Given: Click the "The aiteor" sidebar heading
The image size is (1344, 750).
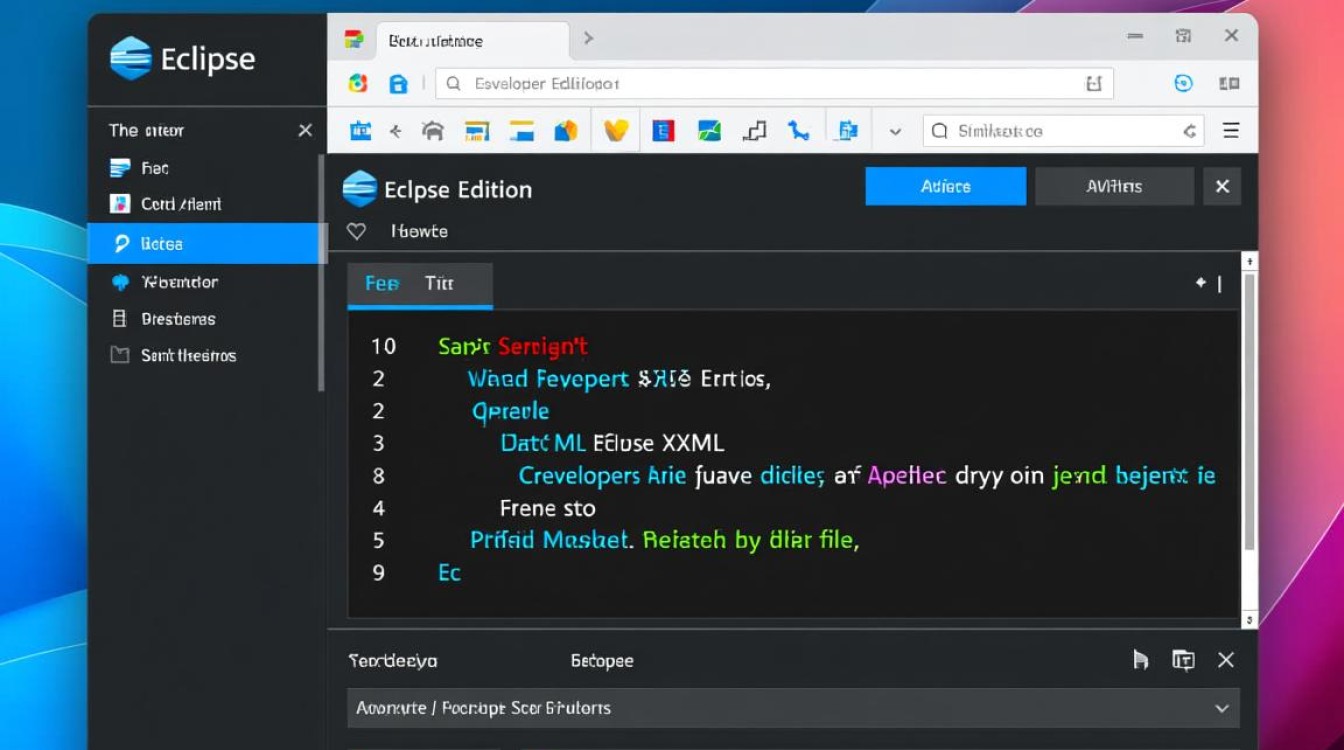Looking at the screenshot, I should (x=146, y=130).
